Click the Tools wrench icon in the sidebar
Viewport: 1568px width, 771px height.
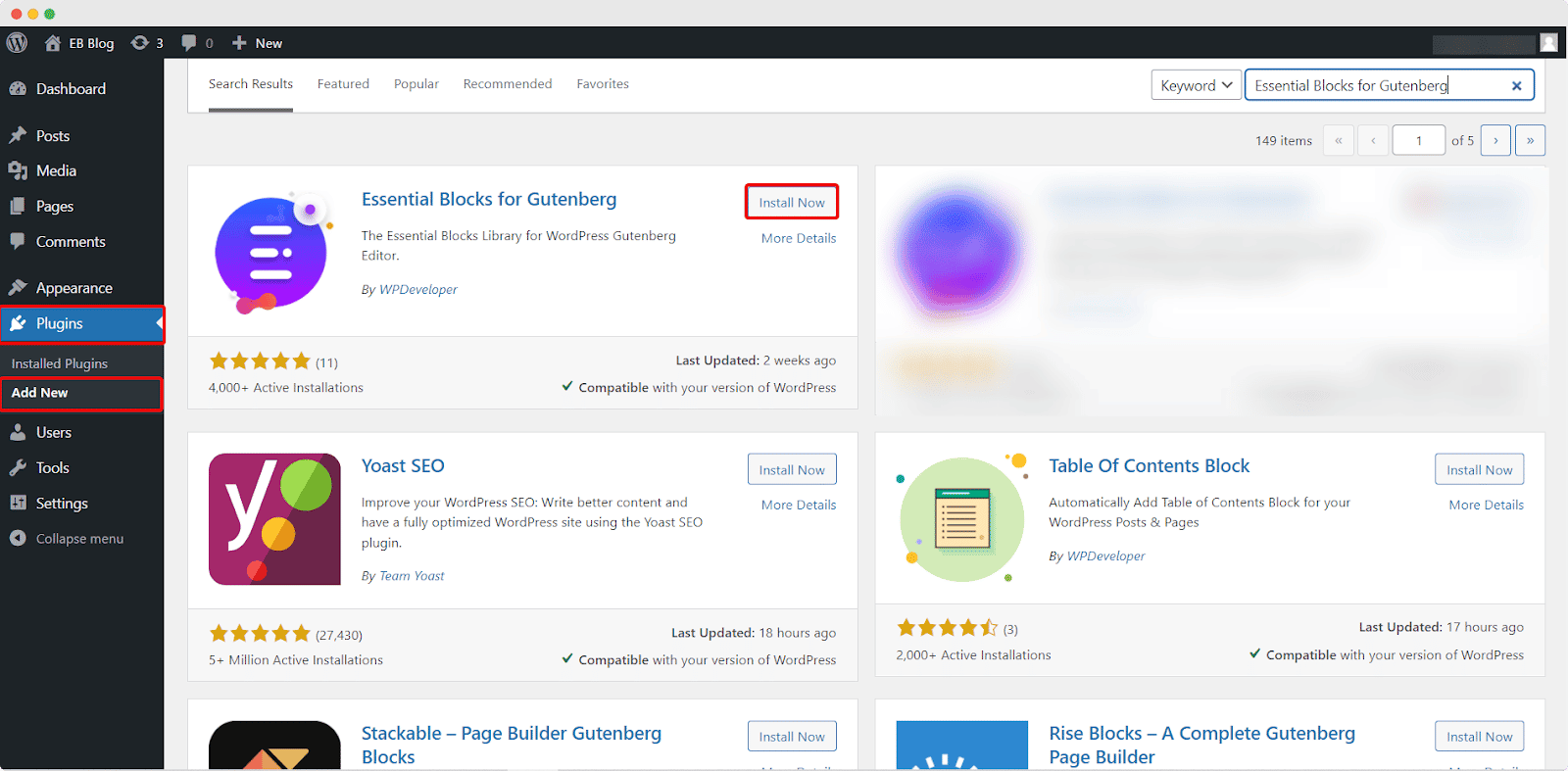(18, 467)
